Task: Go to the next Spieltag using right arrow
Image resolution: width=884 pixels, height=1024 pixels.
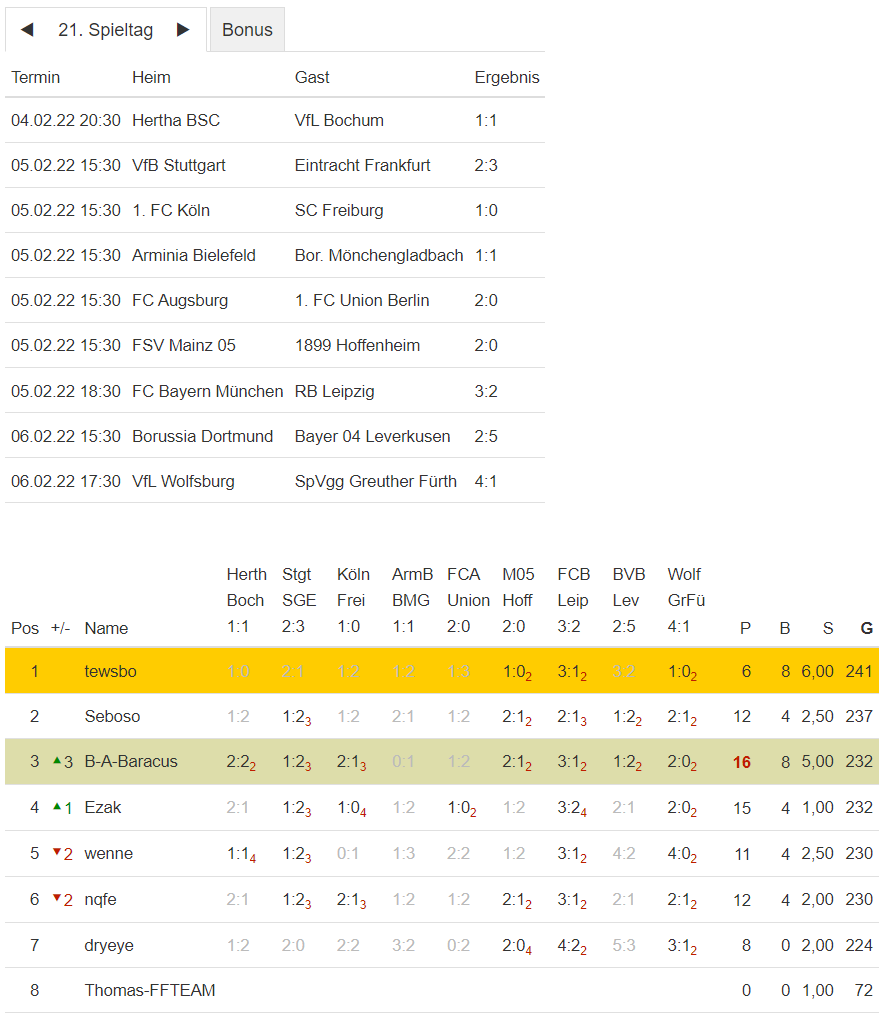Action: (x=183, y=30)
